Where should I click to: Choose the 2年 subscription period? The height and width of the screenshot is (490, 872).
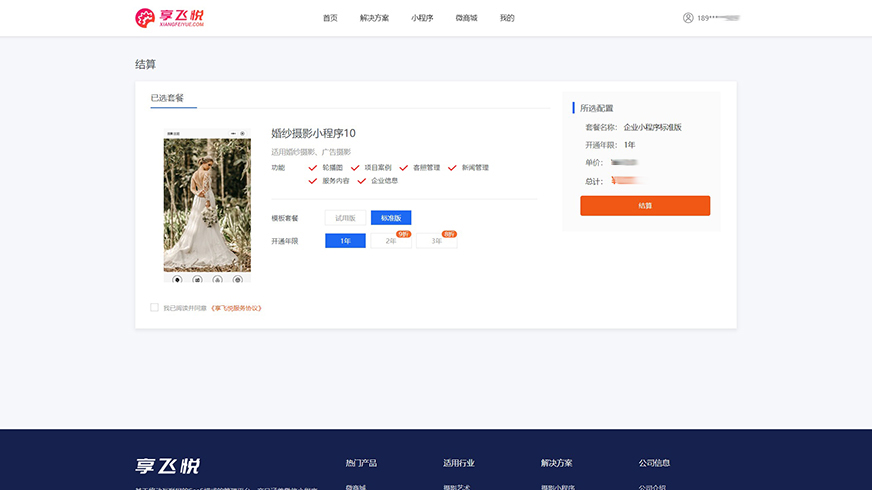pos(390,241)
